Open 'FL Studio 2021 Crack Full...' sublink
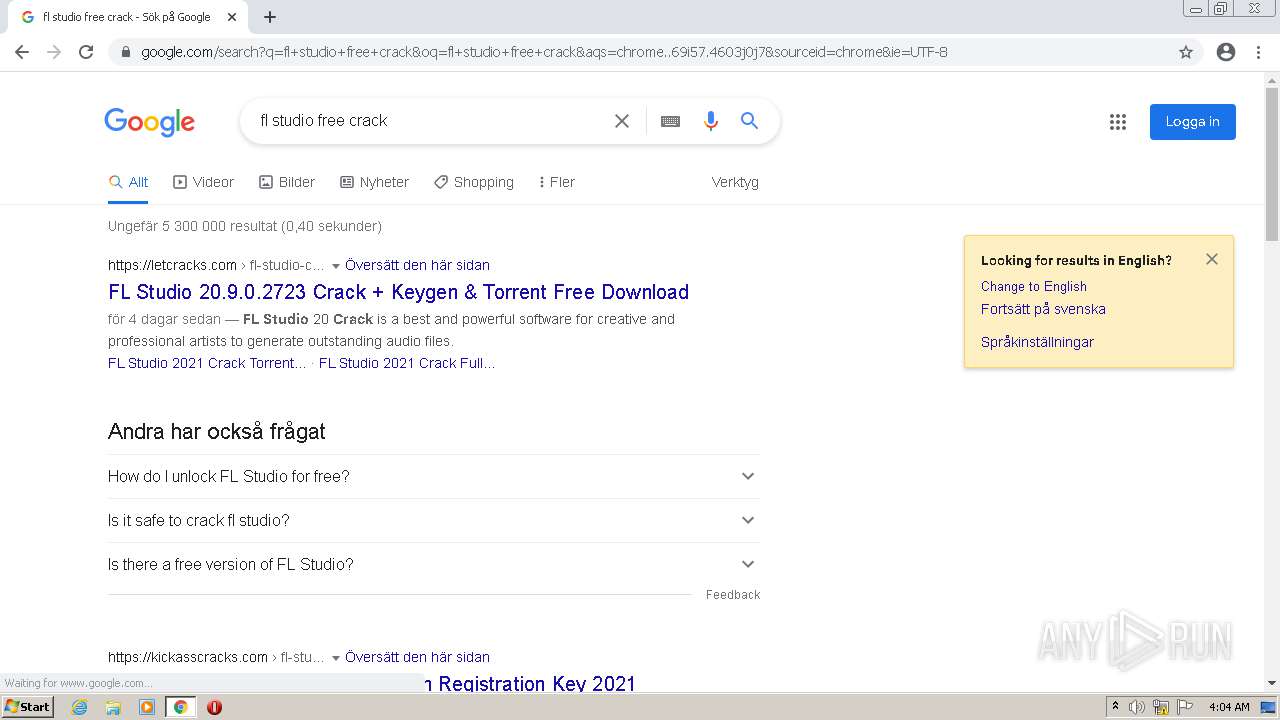Image resolution: width=1280 pixels, height=720 pixels. [407, 363]
